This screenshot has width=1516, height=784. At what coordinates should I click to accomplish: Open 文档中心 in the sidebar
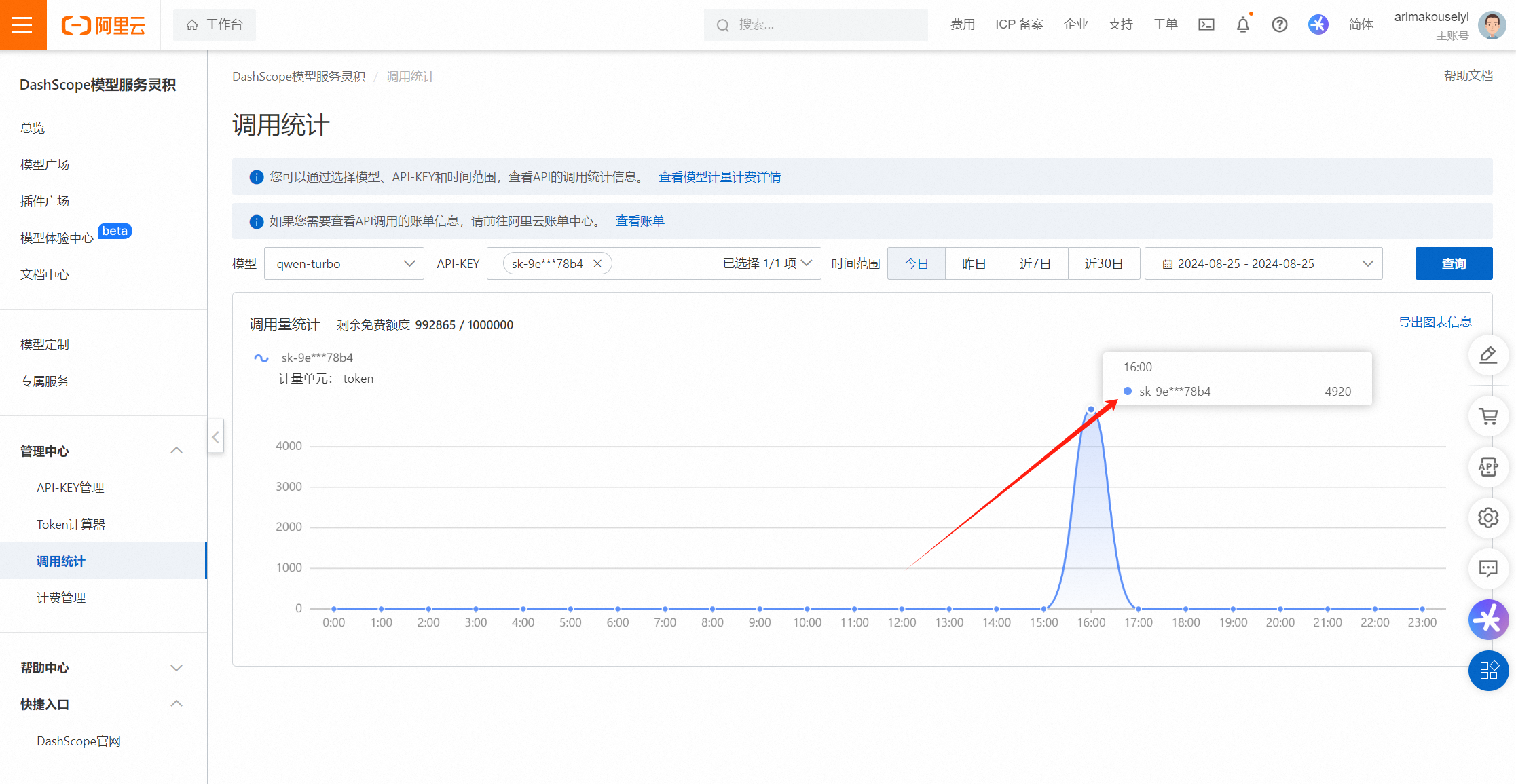click(45, 274)
